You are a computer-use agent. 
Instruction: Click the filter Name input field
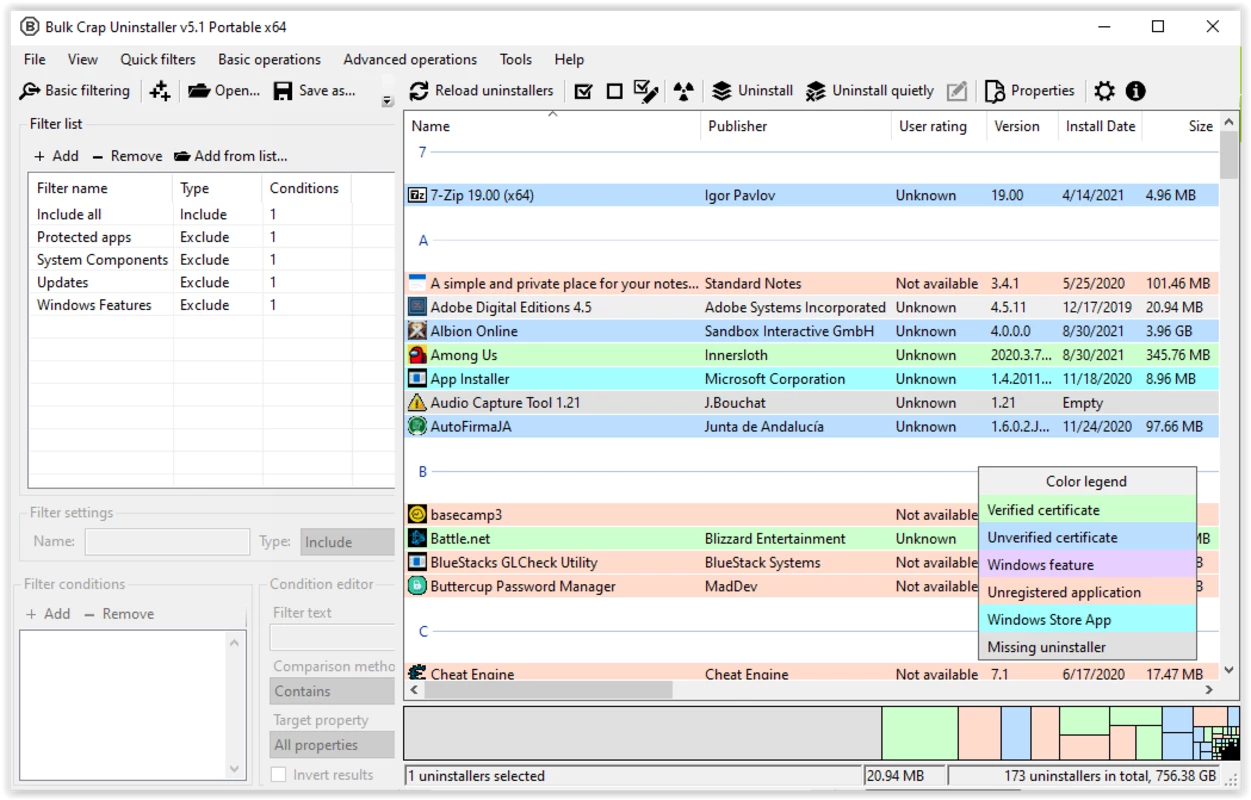click(x=167, y=542)
